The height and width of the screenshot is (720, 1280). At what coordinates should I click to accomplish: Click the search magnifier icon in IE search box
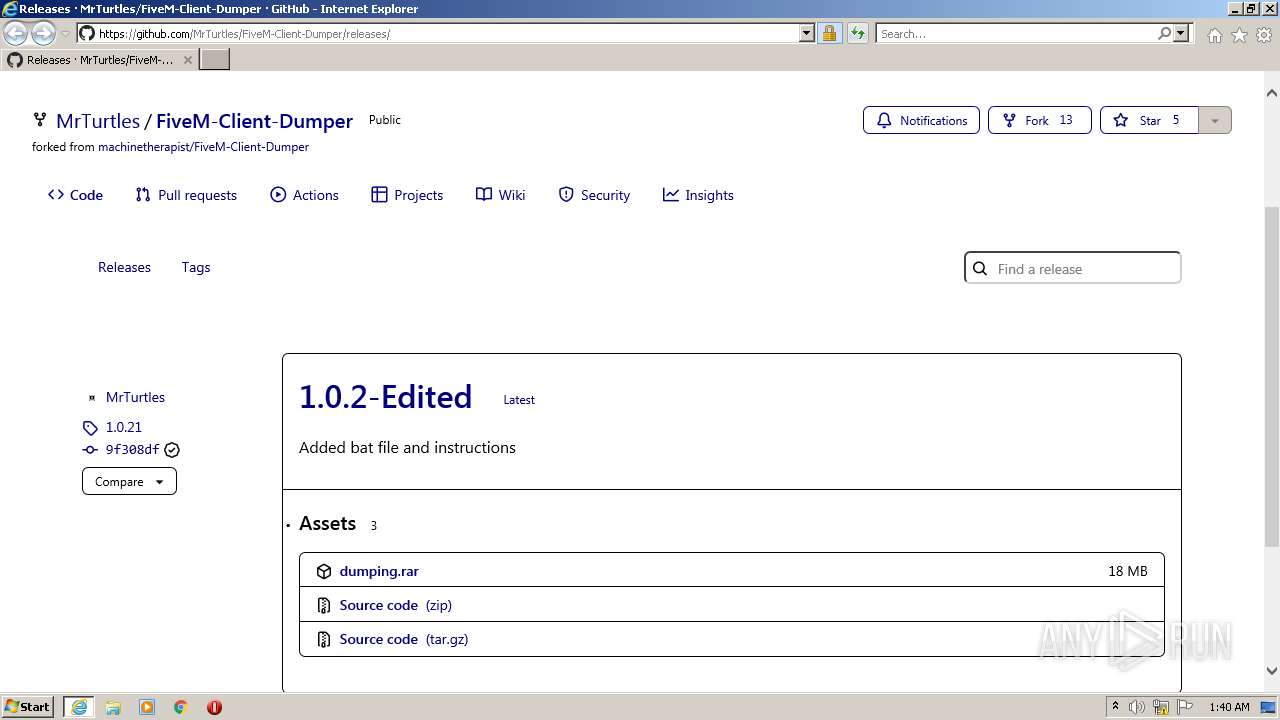[x=1164, y=33]
